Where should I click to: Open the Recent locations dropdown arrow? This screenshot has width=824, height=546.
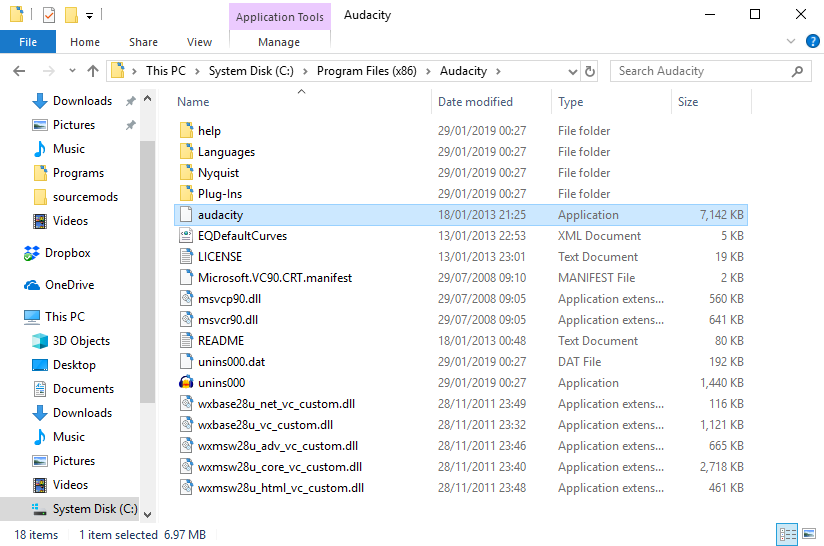[73, 71]
